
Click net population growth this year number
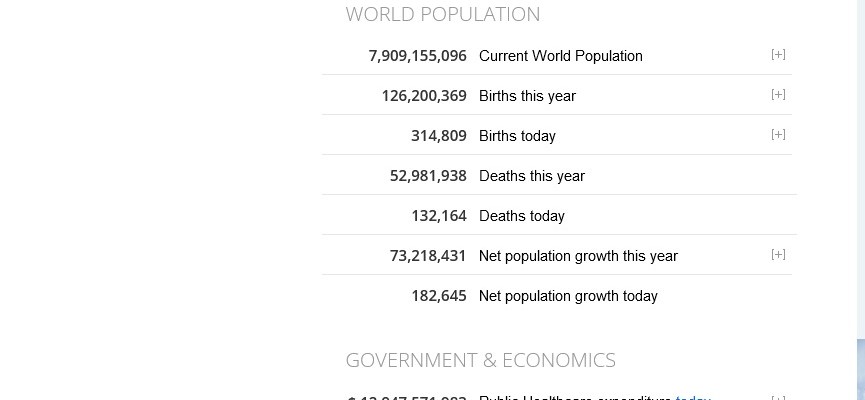428,256
